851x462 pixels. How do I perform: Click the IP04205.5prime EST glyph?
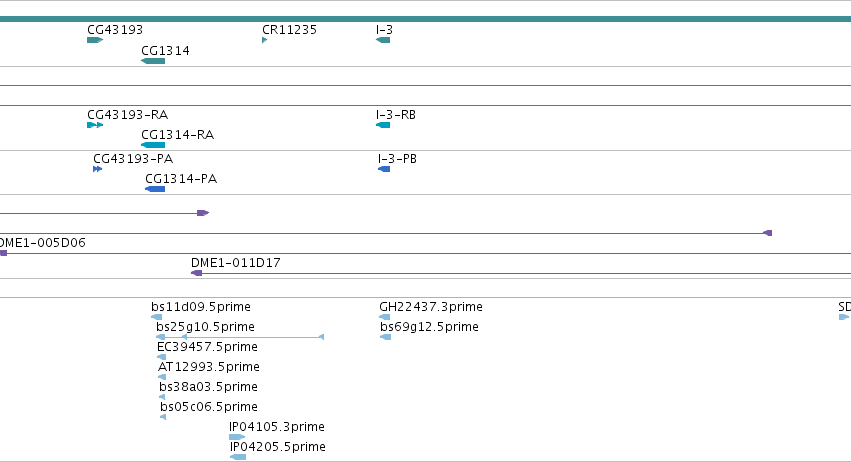(x=238, y=457)
